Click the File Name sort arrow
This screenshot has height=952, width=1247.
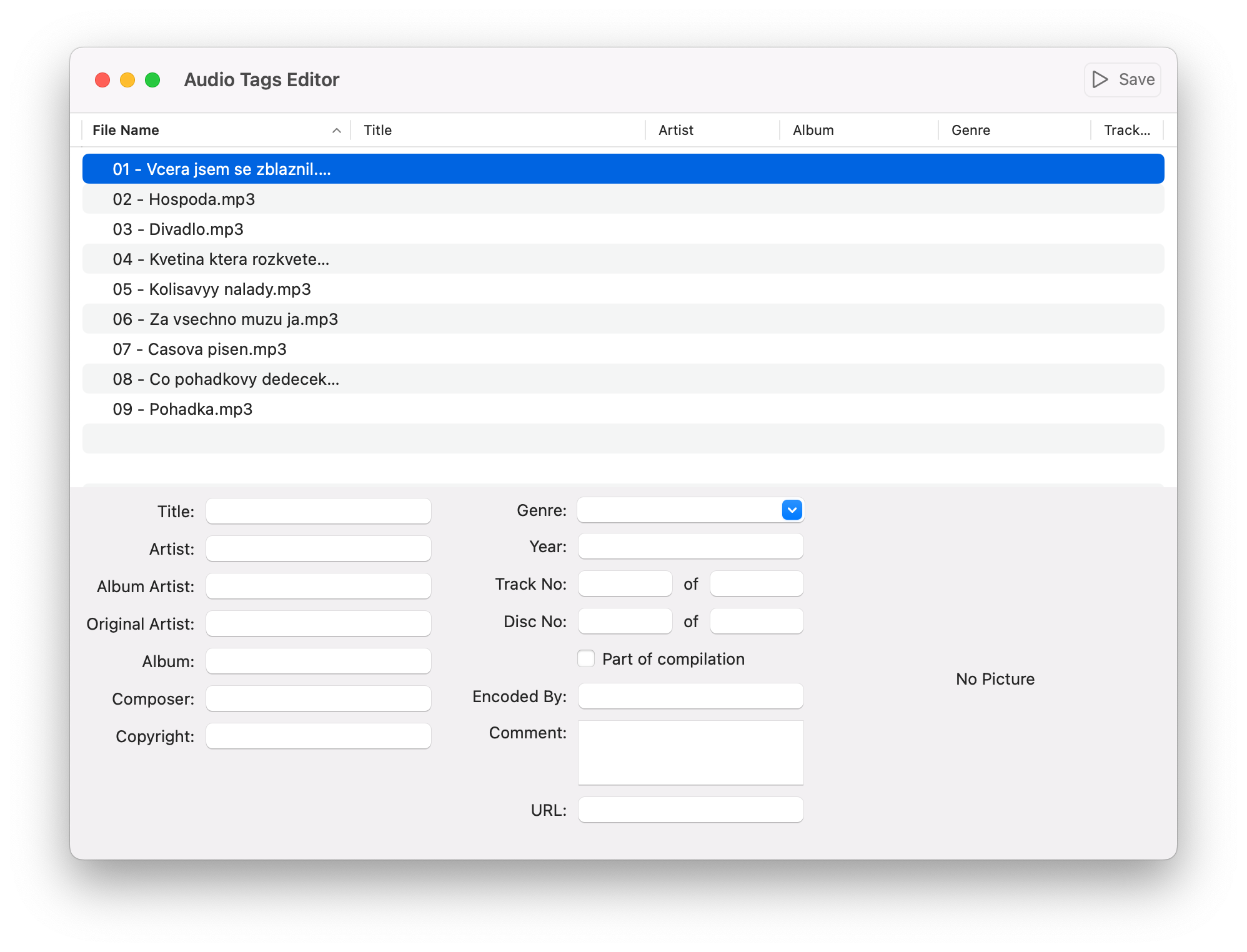tap(336, 131)
